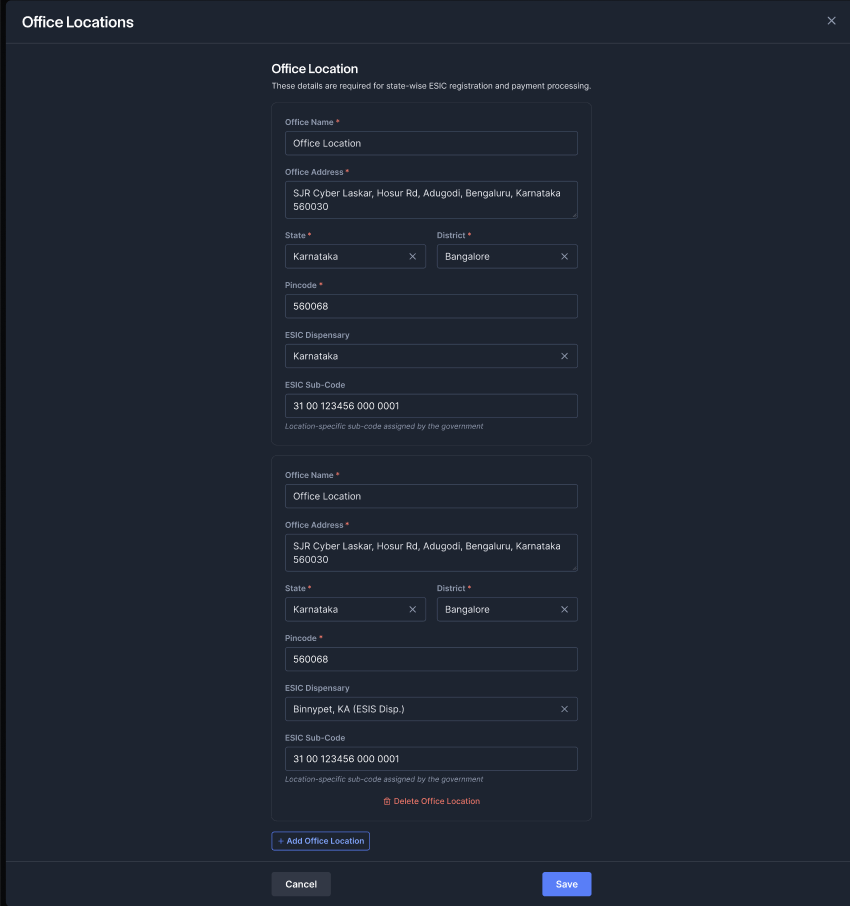This screenshot has width=850, height=906.
Task: Click the second ESIC Sub-Code input field
Action: [431, 759]
